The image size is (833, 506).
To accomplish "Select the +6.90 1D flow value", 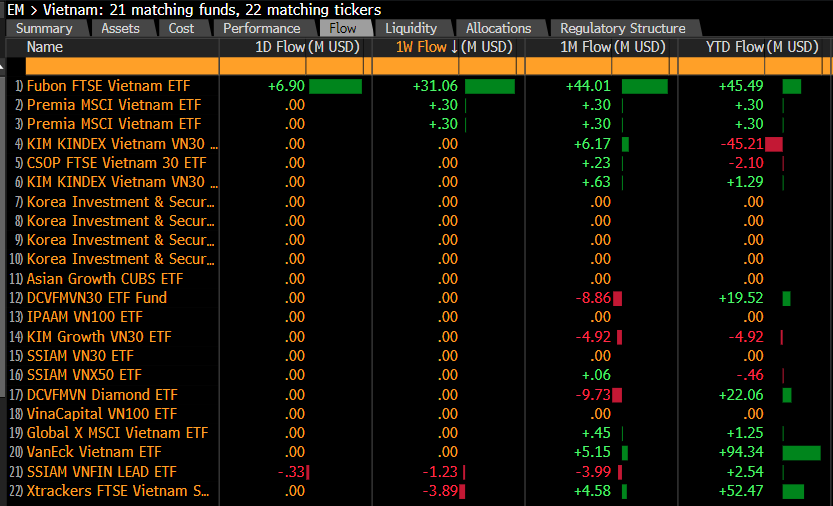I will pyautogui.click(x=286, y=86).
